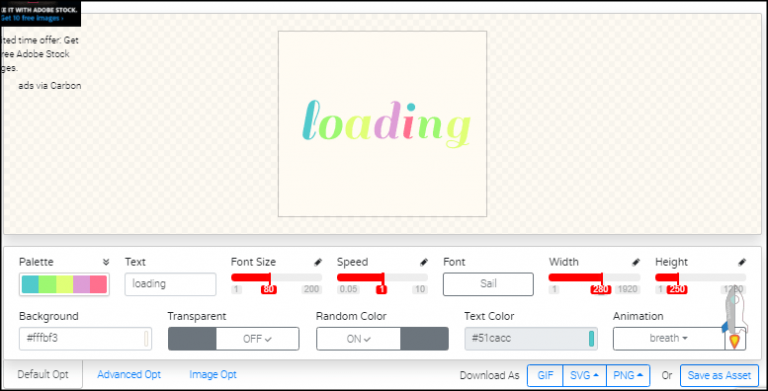Click the pencil icon next to Width
Image resolution: width=768 pixels, height=391 pixels.
(636, 262)
